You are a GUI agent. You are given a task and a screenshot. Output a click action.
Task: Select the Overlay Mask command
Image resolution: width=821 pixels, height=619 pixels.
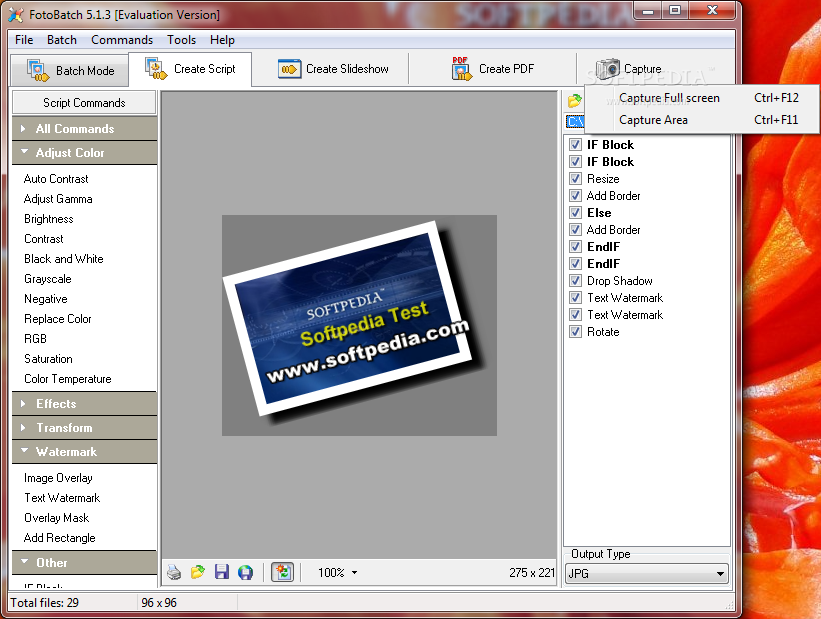pos(57,518)
